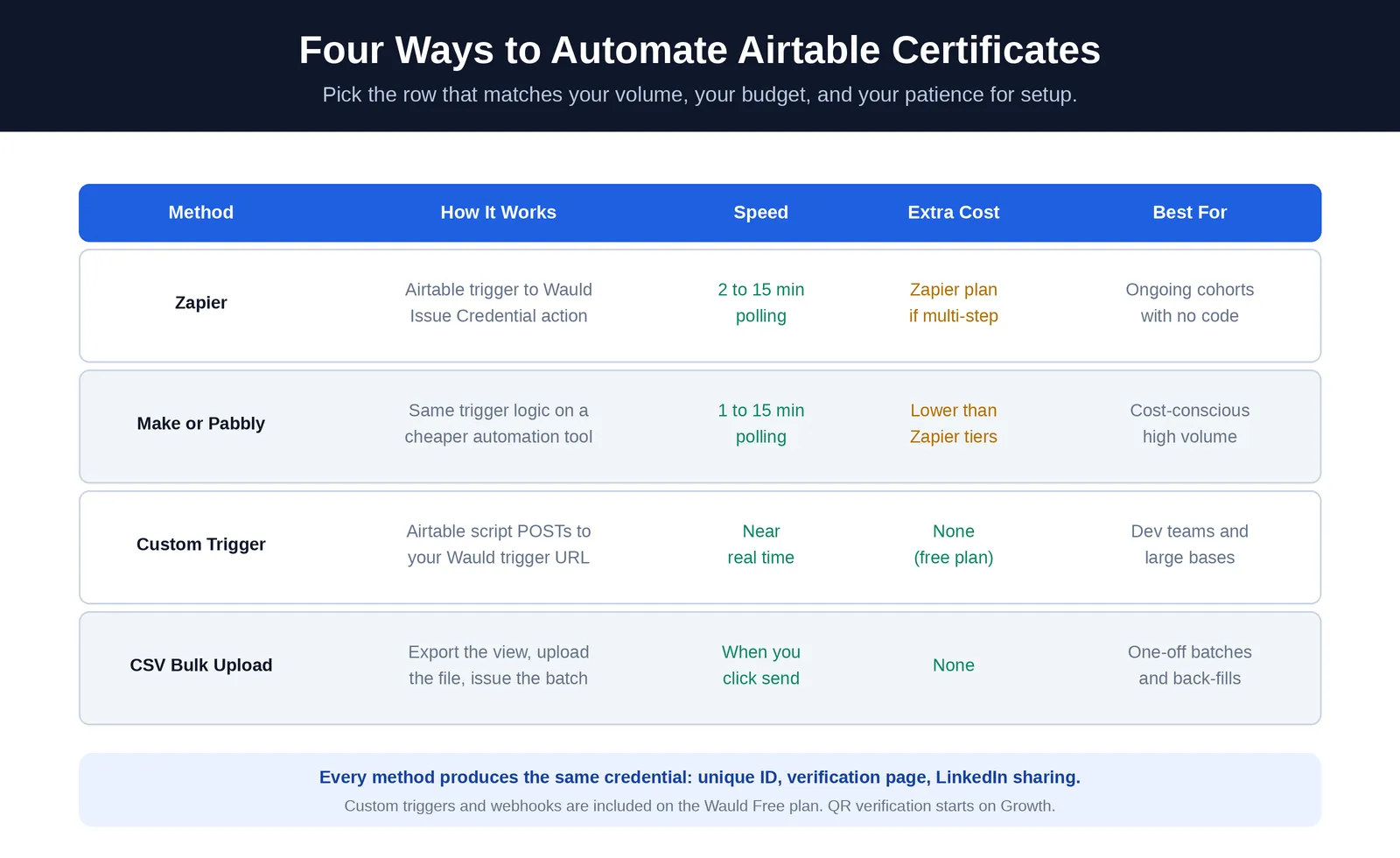Click 'Ongoing cohorts with no code' cell
1400x858 pixels.
point(1190,303)
